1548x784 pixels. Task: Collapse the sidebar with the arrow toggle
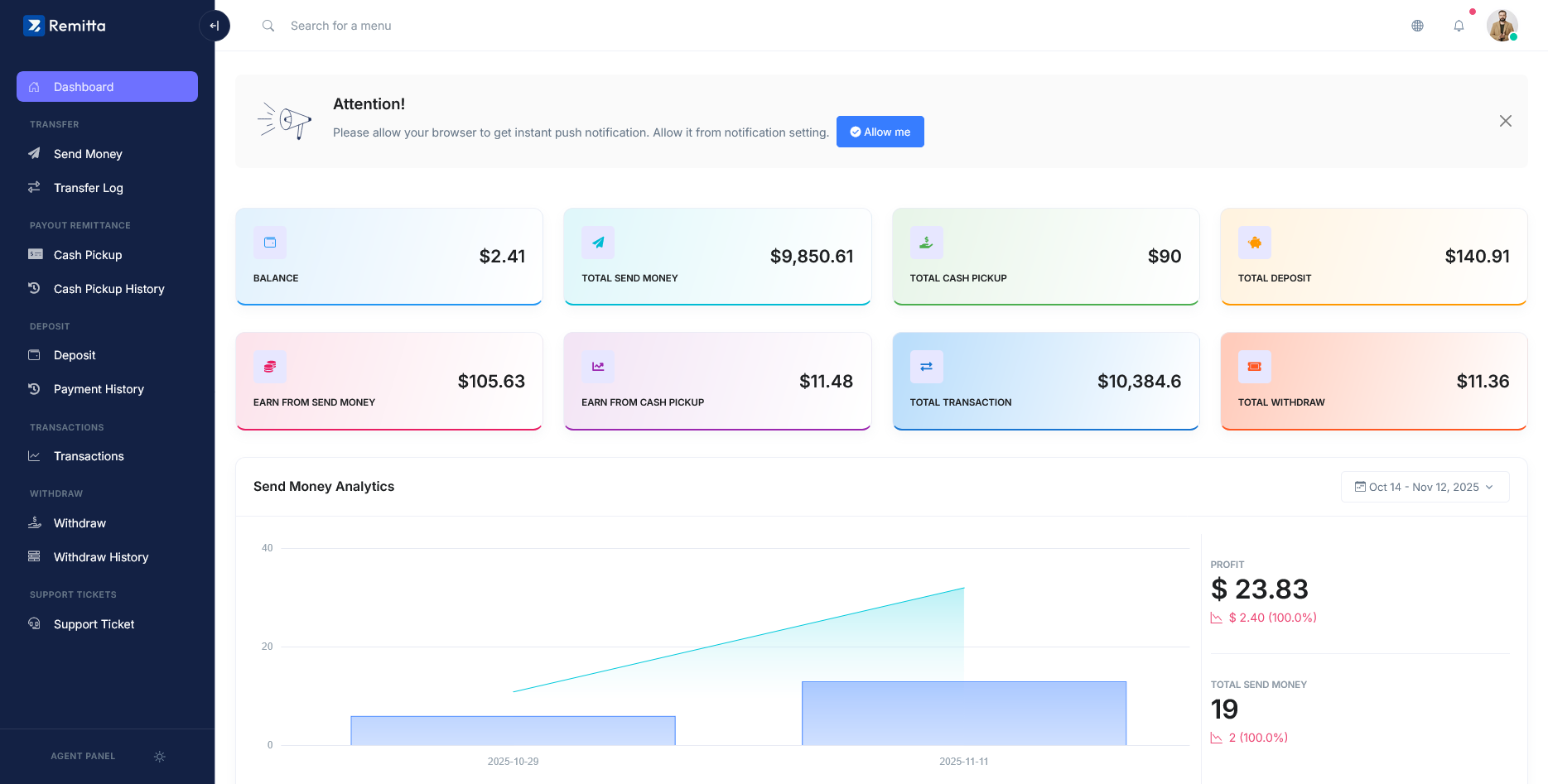215,26
